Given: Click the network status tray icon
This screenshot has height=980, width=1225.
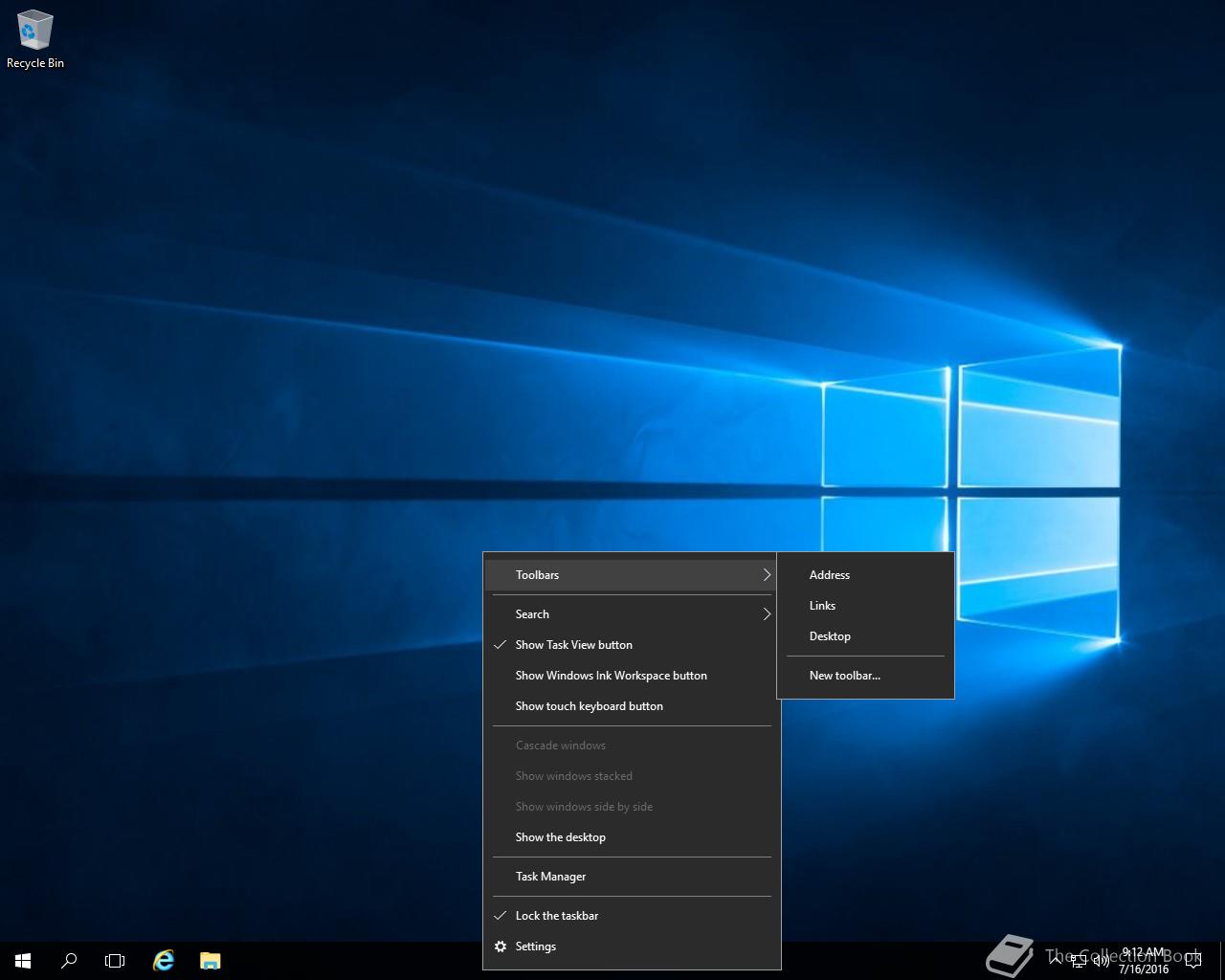Looking at the screenshot, I should [x=1079, y=961].
